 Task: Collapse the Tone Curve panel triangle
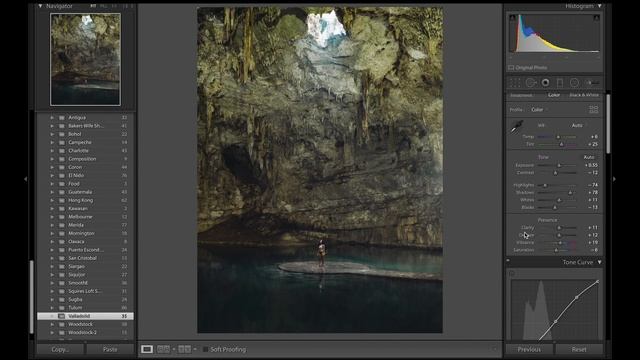tap(600, 262)
